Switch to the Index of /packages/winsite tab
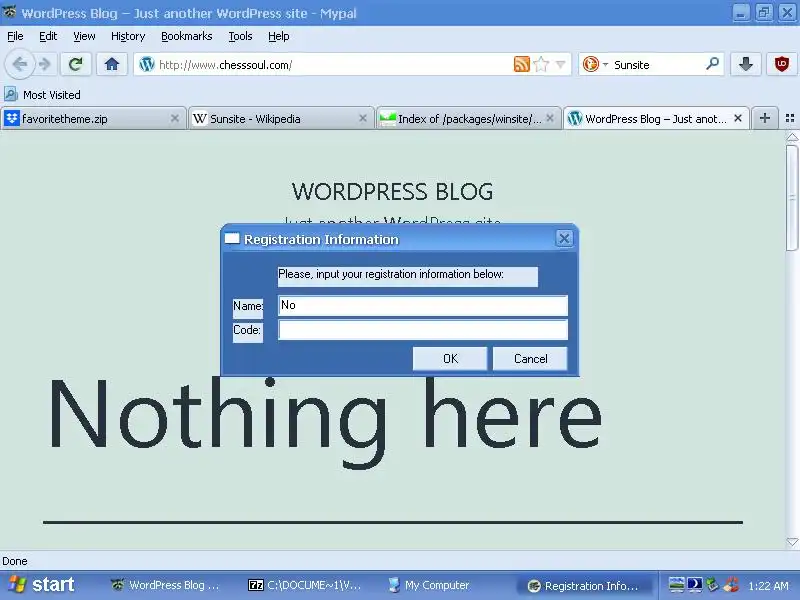The width and height of the screenshot is (800, 600). pyautogui.click(x=468, y=118)
